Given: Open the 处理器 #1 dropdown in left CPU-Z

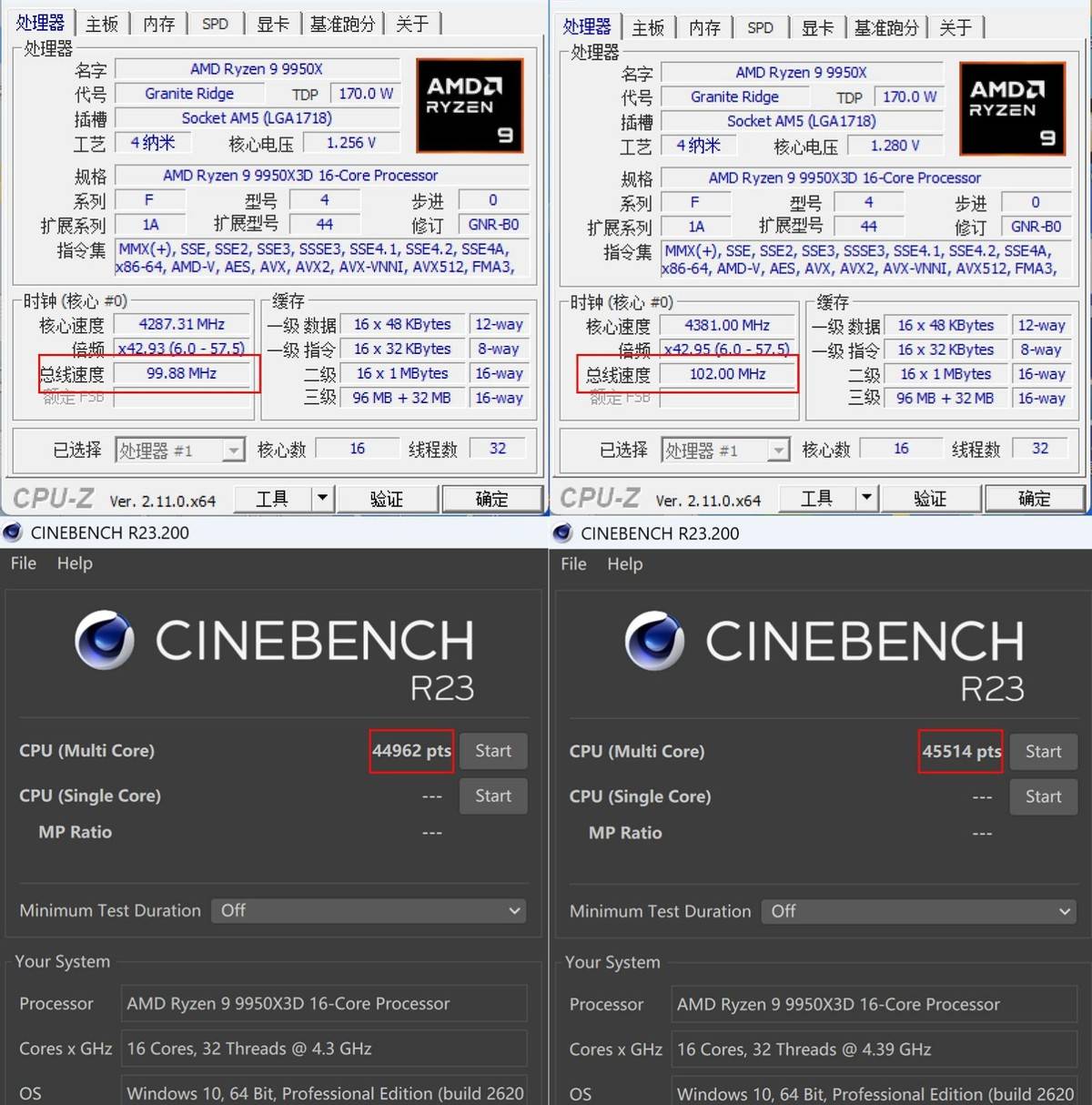Looking at the screenshot, I should [233, 451].
